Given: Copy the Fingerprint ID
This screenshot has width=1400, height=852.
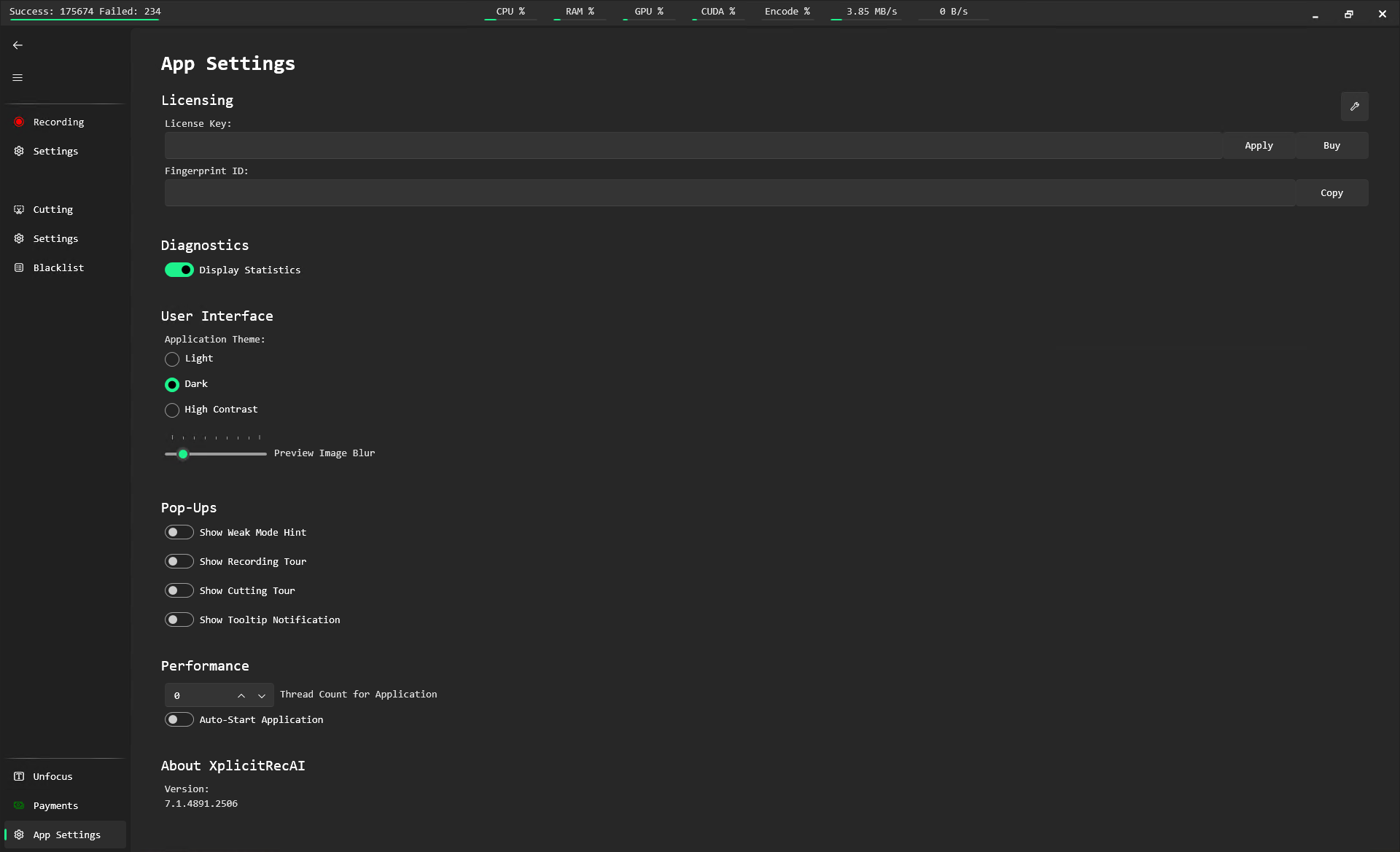Looking at the screenshot, I should tap(1331, 192).
